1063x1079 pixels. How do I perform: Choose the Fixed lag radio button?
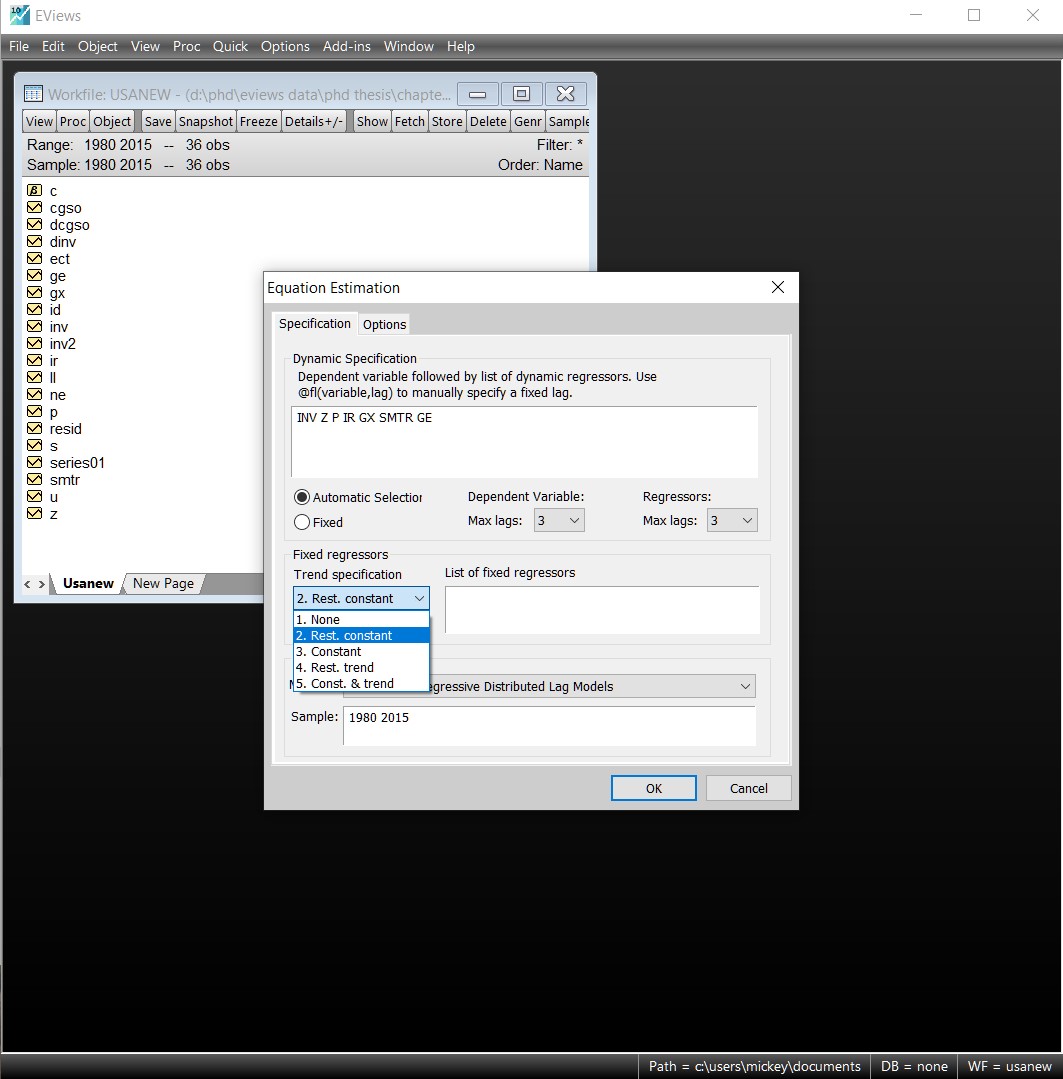pos(302,522)
